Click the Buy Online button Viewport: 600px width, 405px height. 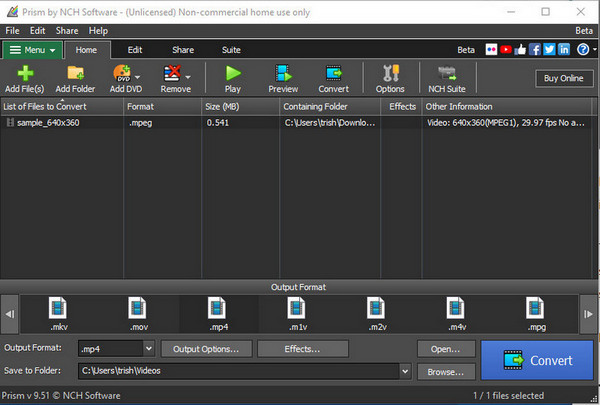(x=564, y=78)
